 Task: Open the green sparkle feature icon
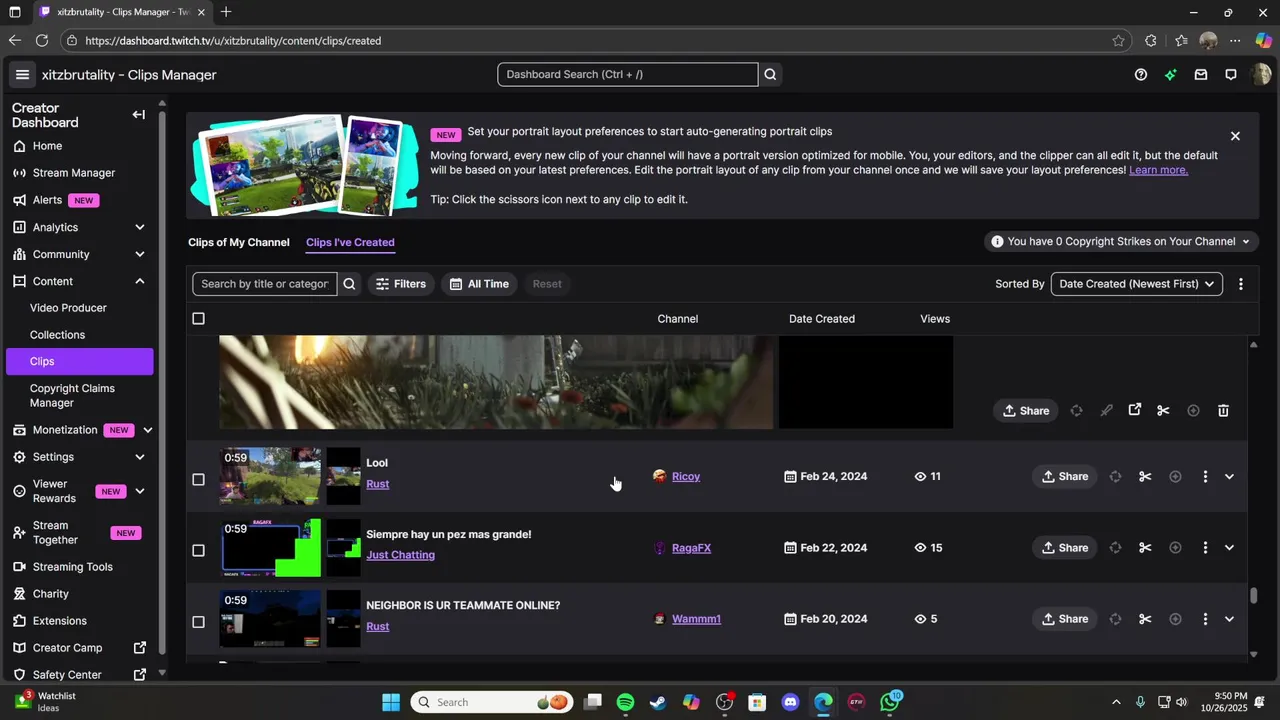1171,74
